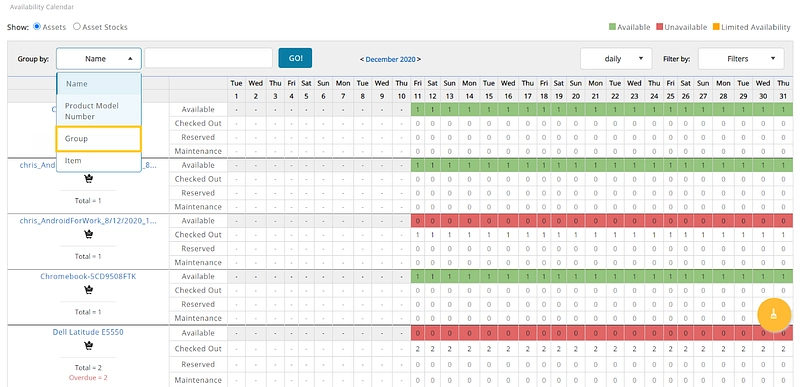Open Chromebook-SCD9508FTK asset link

click(x=88, y=276)
